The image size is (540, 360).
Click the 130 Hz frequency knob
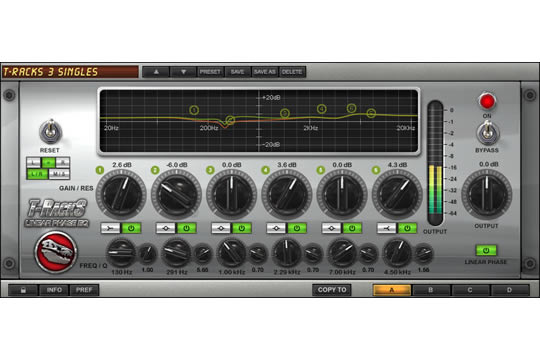[121, 253]
